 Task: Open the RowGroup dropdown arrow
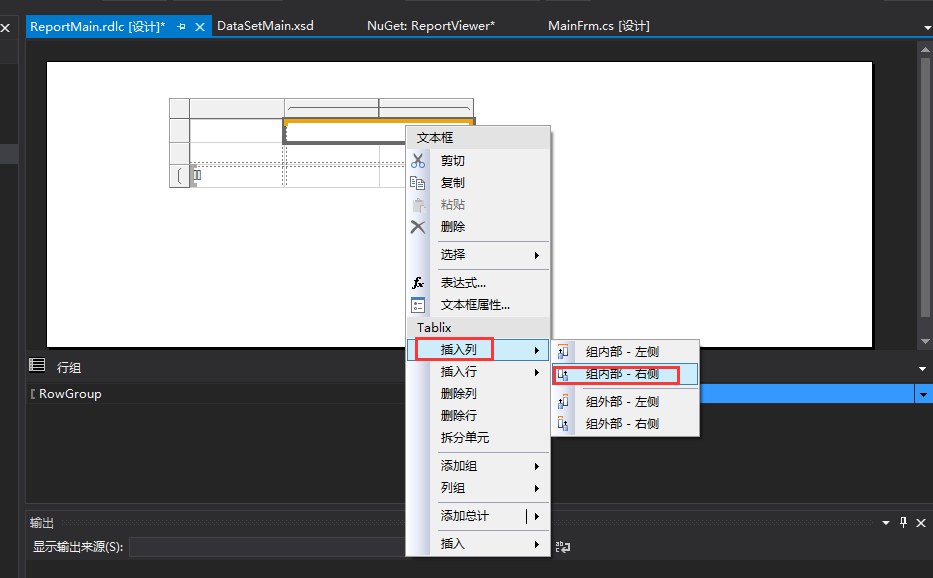[923, 394]
